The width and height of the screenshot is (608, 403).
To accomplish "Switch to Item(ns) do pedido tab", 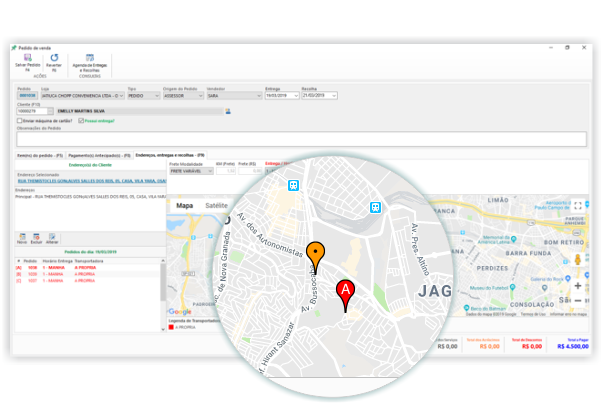I will [40, 156].
